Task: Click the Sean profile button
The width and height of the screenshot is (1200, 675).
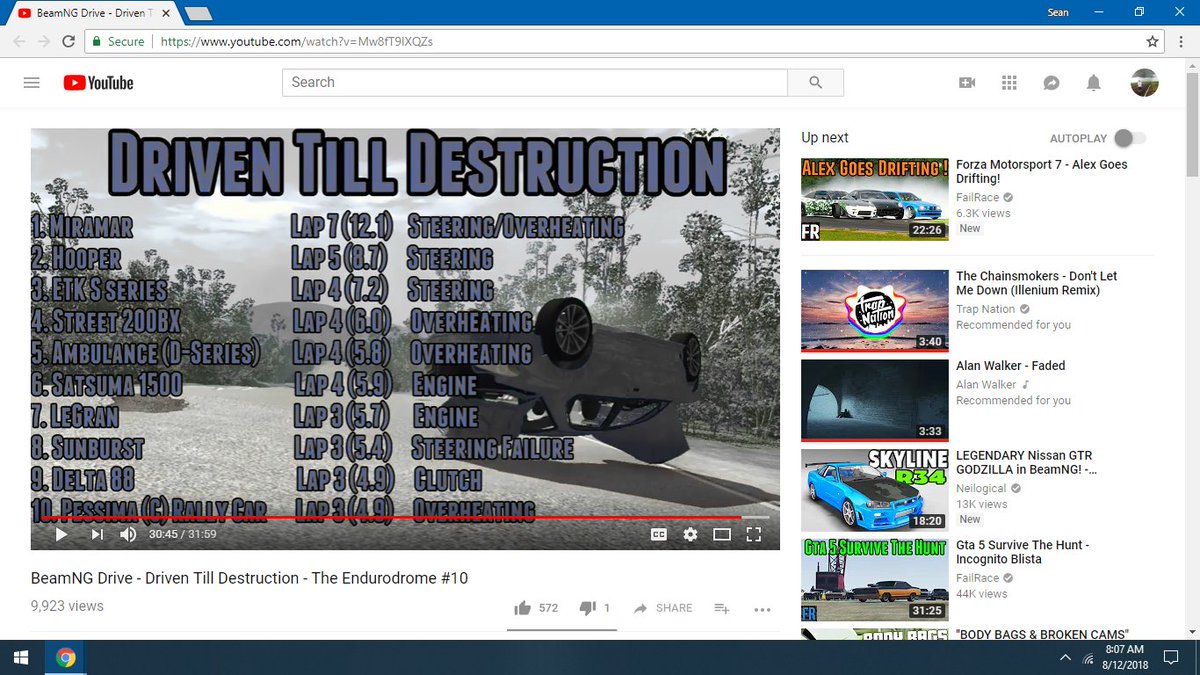Action: pos(1058,13)
